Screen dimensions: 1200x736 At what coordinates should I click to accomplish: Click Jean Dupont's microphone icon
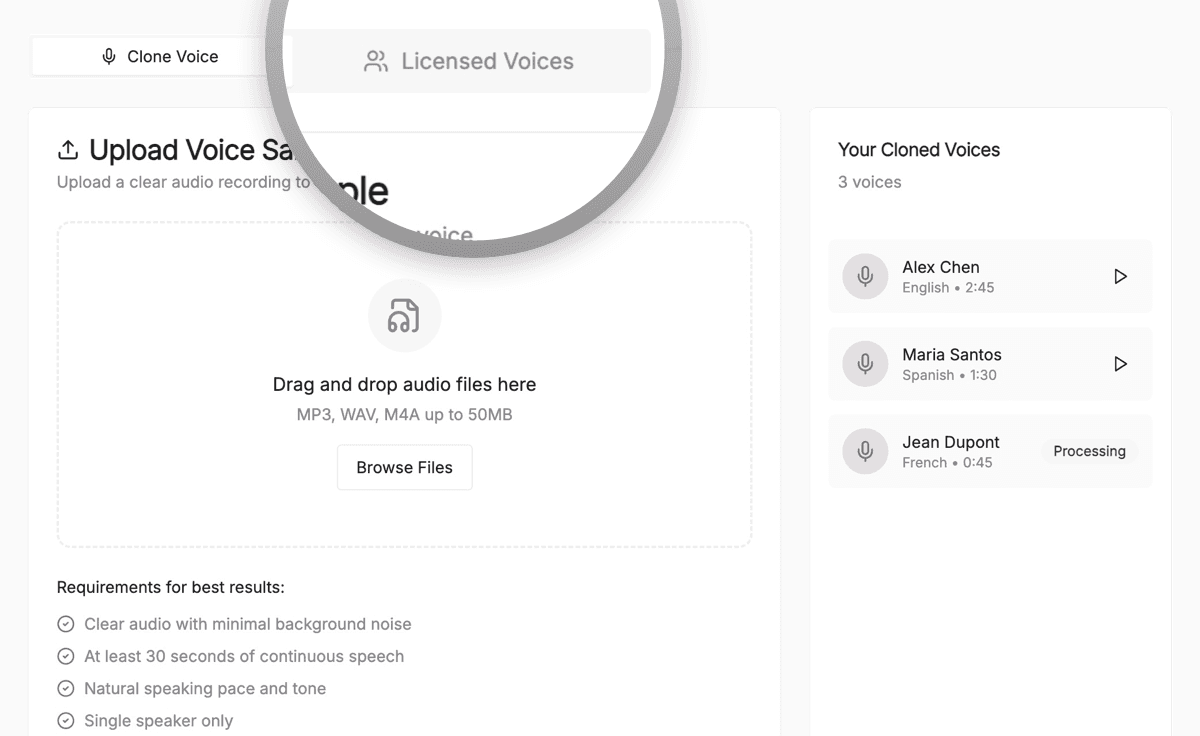coord(864,451)
